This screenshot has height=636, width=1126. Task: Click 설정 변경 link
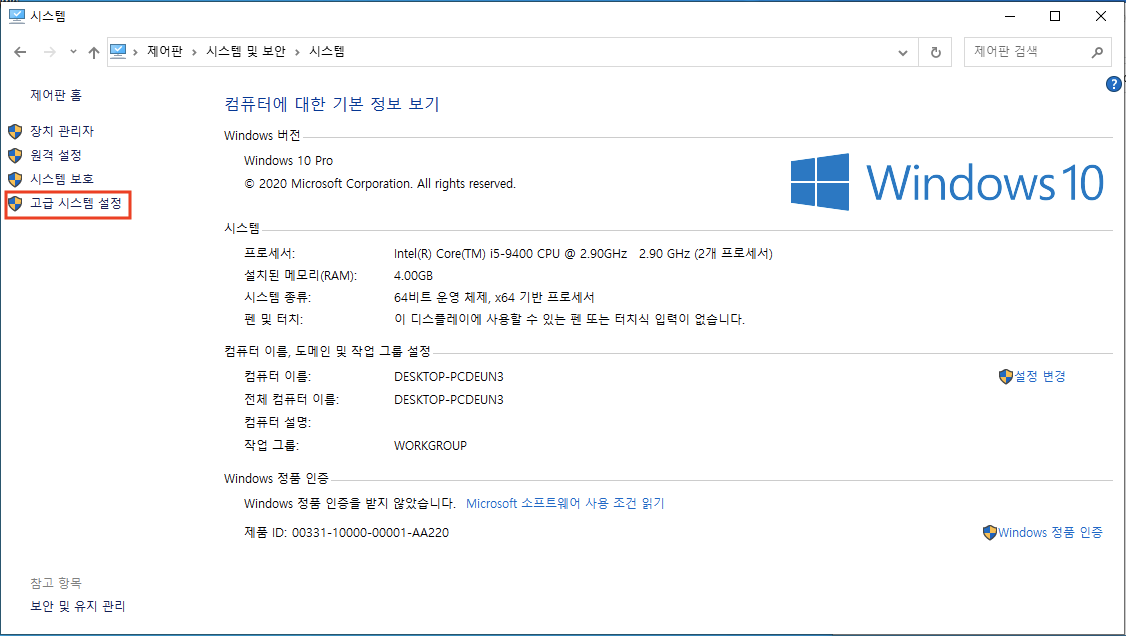tap(1039, 376)
